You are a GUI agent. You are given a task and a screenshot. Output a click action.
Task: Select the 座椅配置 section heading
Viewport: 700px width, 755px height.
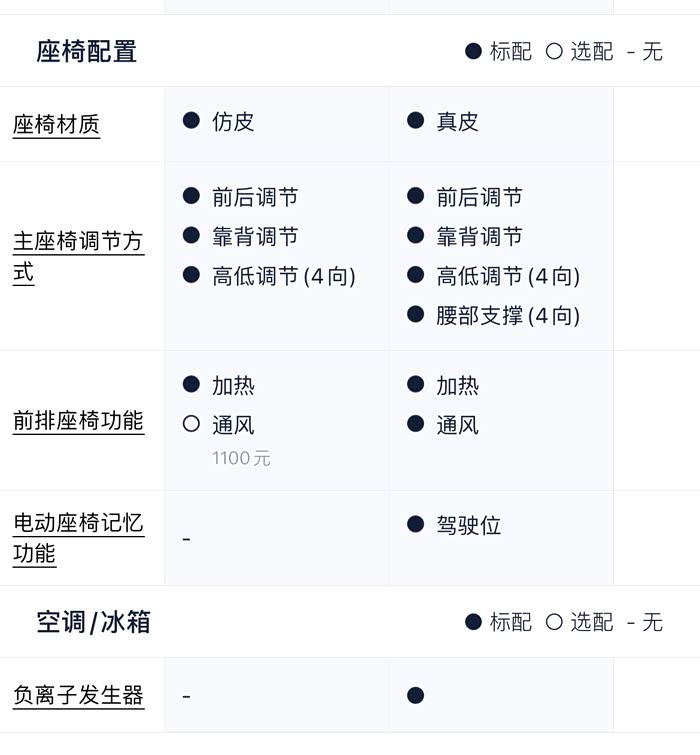[x=87, y=51]
